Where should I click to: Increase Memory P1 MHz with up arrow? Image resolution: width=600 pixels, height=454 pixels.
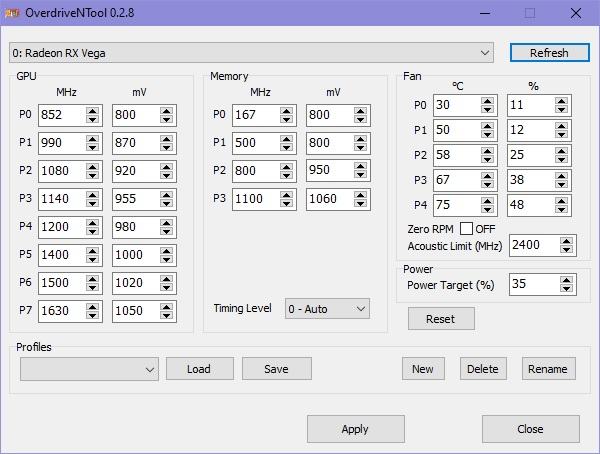point(286,139)
